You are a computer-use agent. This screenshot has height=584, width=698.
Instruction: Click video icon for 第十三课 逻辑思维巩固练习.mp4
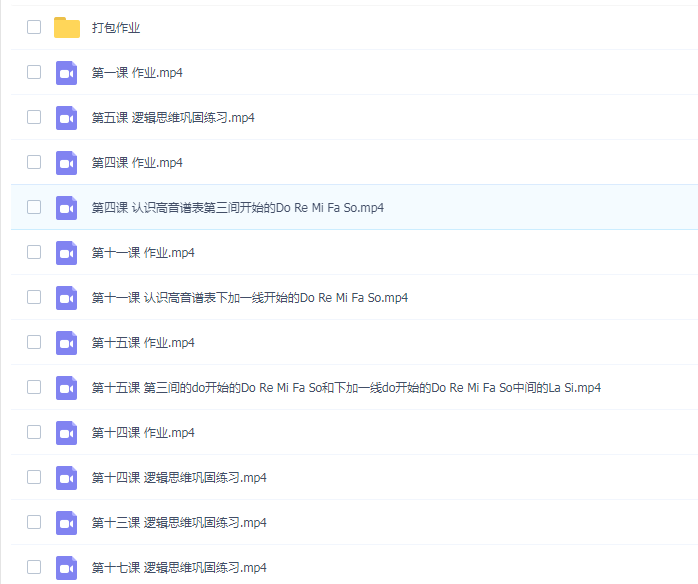66,522
